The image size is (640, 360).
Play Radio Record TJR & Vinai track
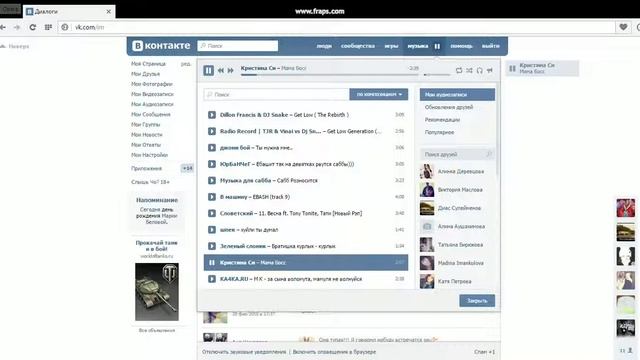pyautogui.click(x=212, y=131)
